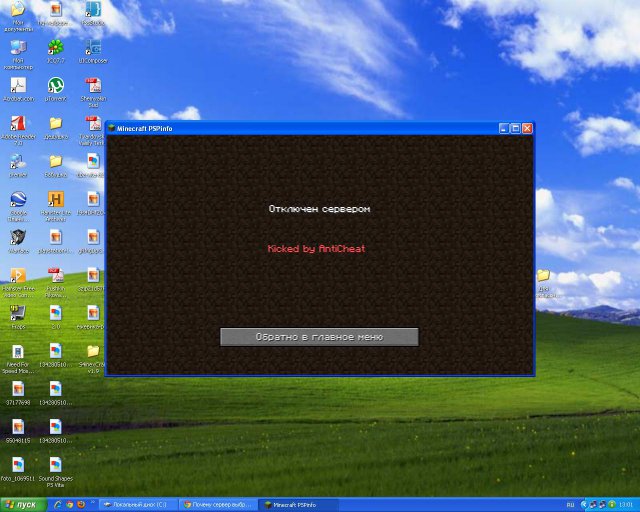640x512 pixels.
Task: Switch to Локальный диск (C:) taskbar window
Action: pos(138,504)
